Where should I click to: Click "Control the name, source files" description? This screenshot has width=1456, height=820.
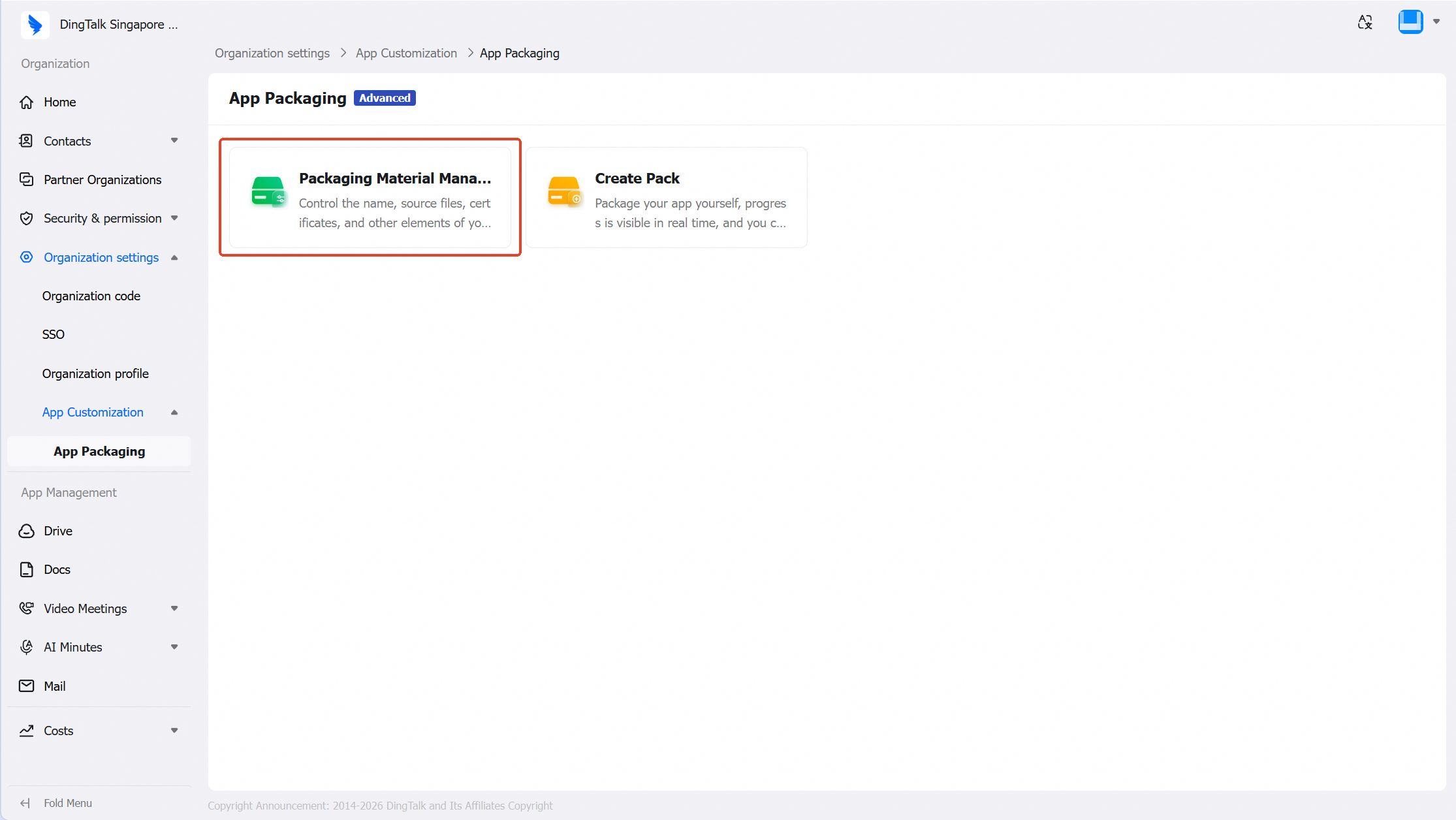pyautogui.click(x=395, y=213)
